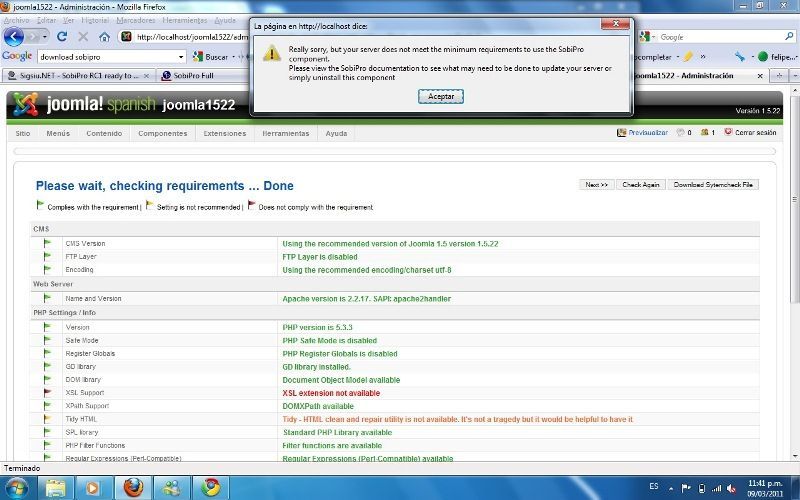Click Download Systemcheck File button
Viewport: 800px width, 500px height.
click(713, 185)
